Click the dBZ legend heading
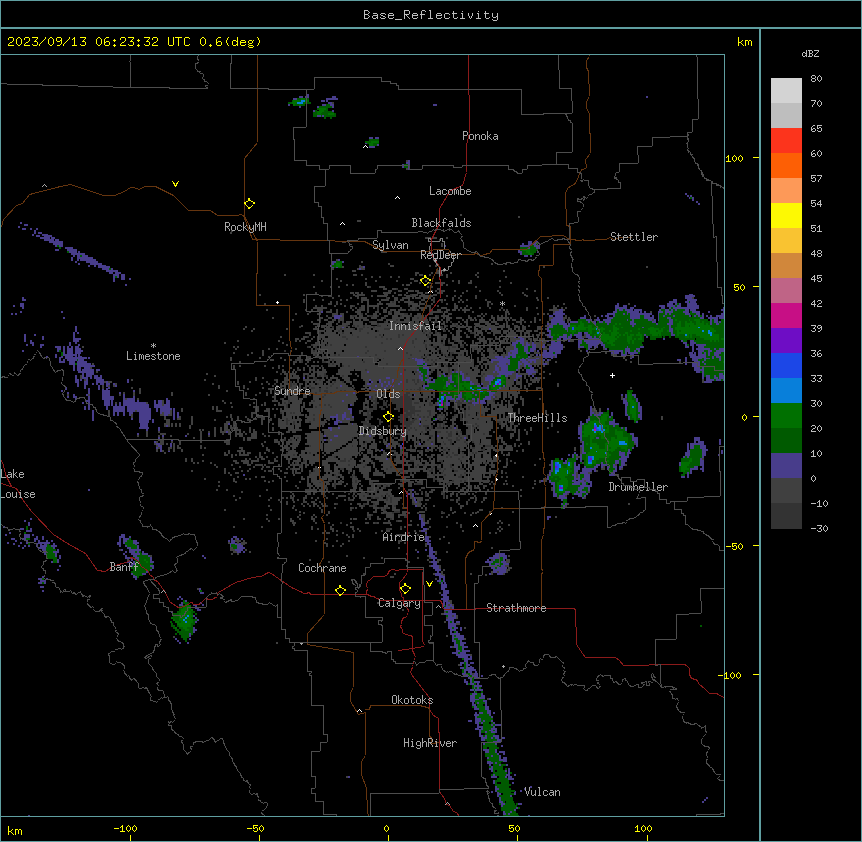 [810, 53]
